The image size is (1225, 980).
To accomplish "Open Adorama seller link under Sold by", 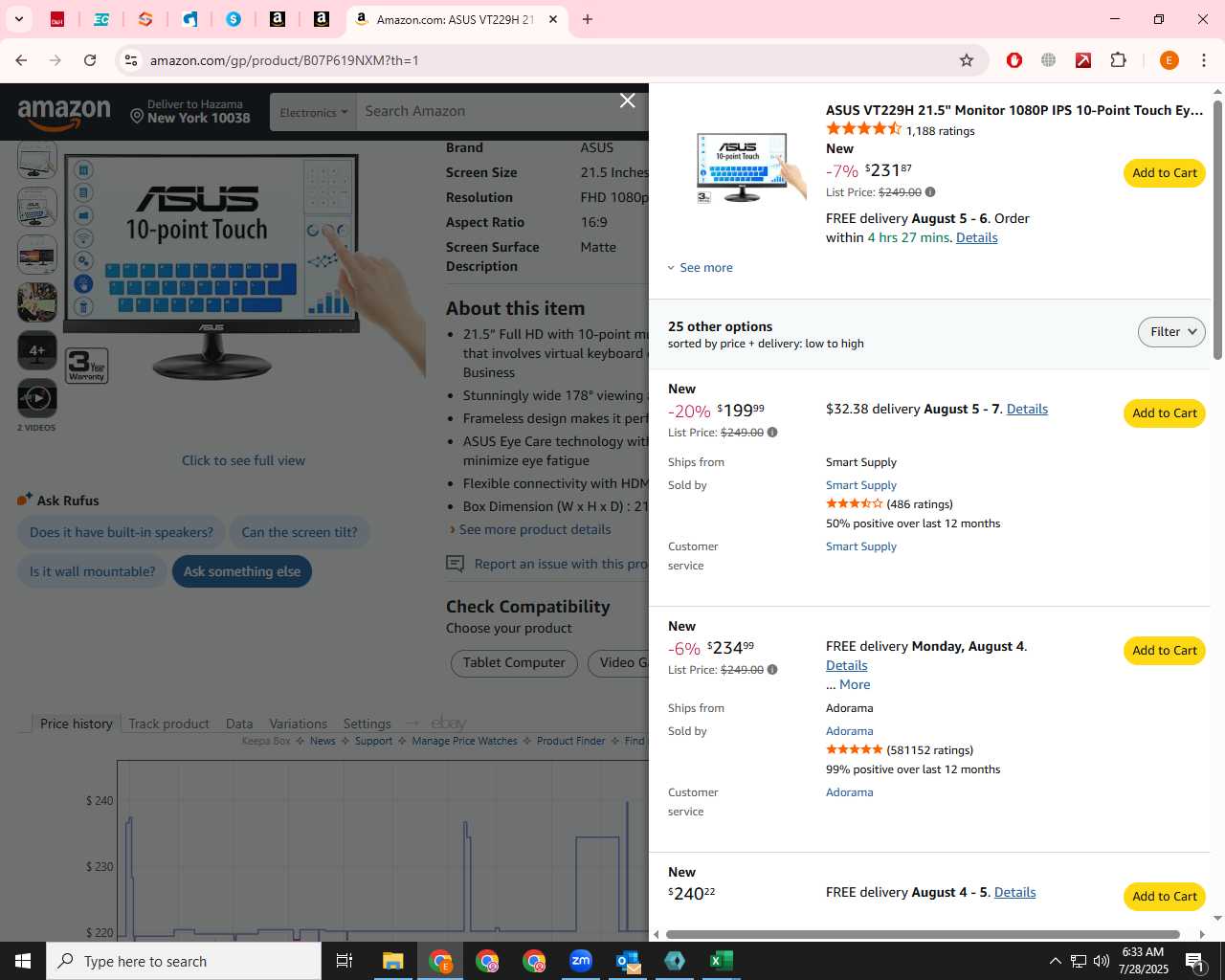I will [850, 731].
